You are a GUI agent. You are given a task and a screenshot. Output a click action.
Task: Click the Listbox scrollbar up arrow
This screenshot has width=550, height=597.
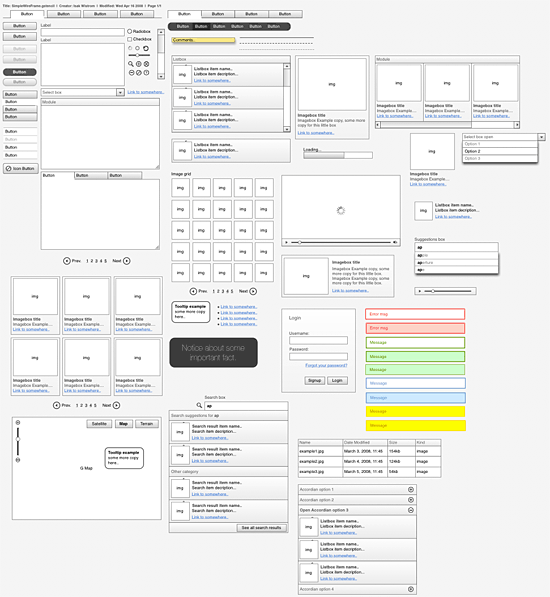[x=287, y=66]
